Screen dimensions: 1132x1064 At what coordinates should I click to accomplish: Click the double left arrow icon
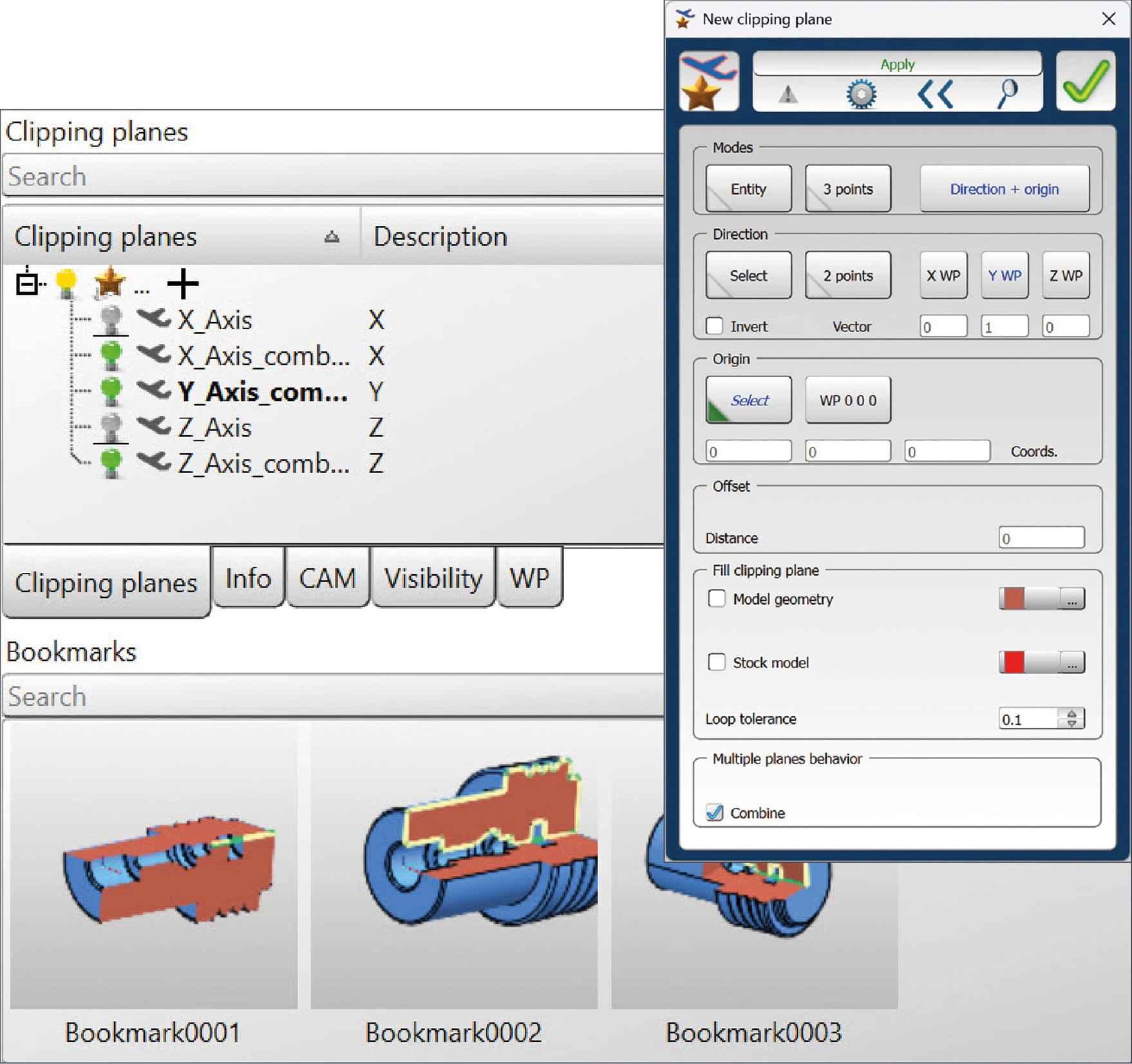[x=934, y=95]
